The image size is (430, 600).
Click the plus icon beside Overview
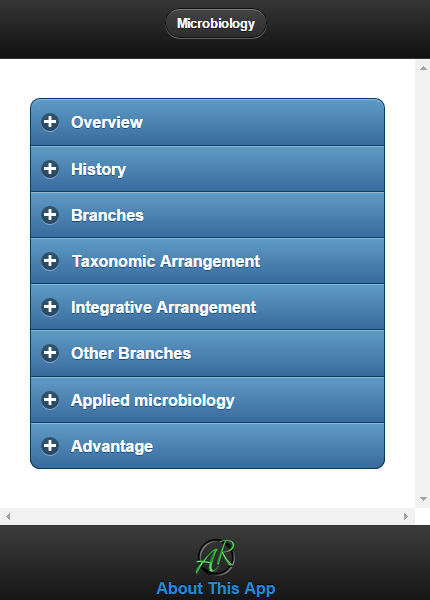(50, 122)
